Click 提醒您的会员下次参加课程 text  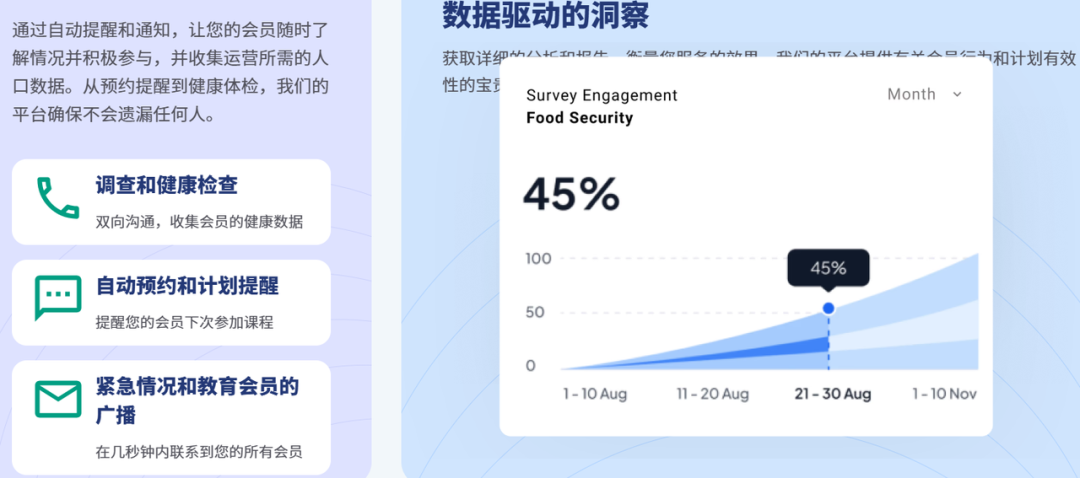click(x=185, y=322)
